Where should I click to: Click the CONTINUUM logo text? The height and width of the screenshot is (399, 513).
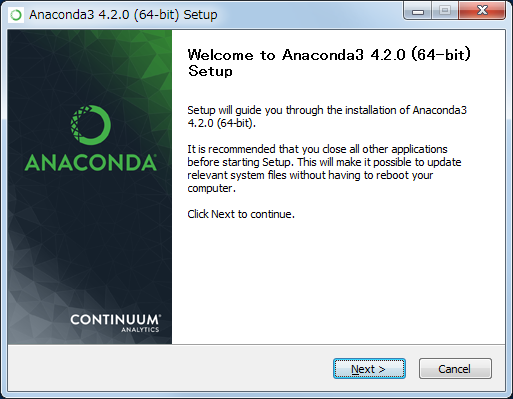pyautogui.click(x=115, y=319)
